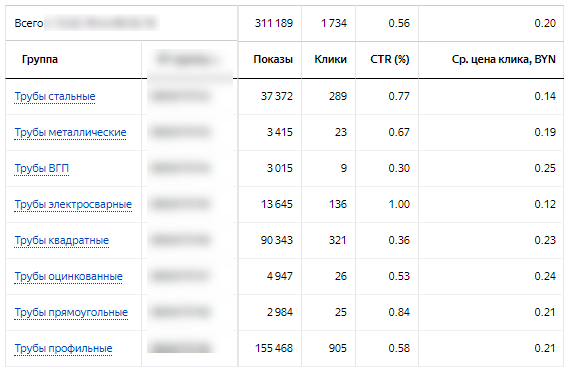Open the Трубы прямоугольные group link
The height and width of the screenshot is (372, 571).
click(71, 313)
